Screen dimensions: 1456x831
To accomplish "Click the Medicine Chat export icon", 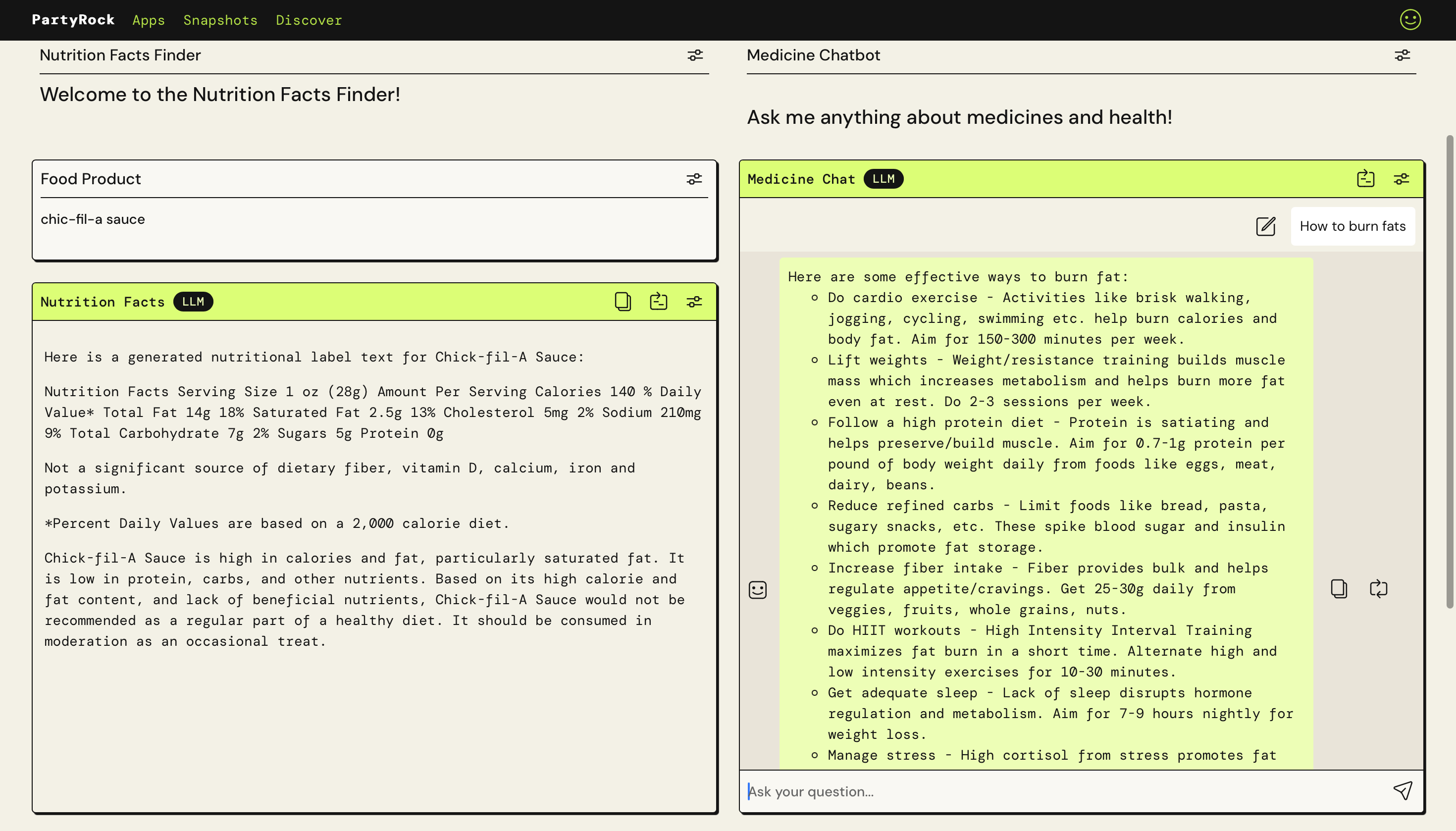I will (x=1365, y=179).
